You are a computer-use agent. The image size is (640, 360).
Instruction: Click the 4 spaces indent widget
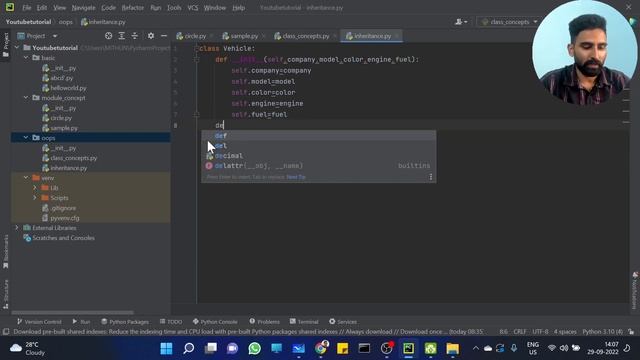(565, 331)
